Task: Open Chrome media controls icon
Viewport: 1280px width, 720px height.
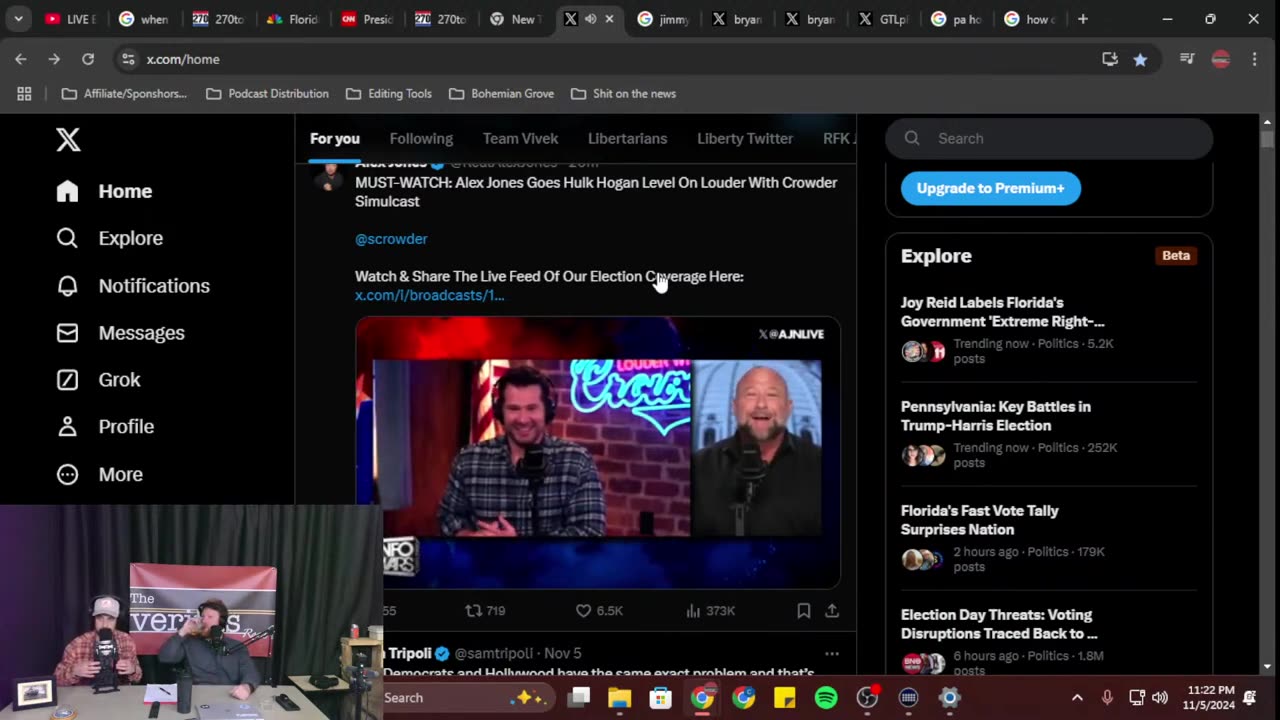Action: [1187, 59]
